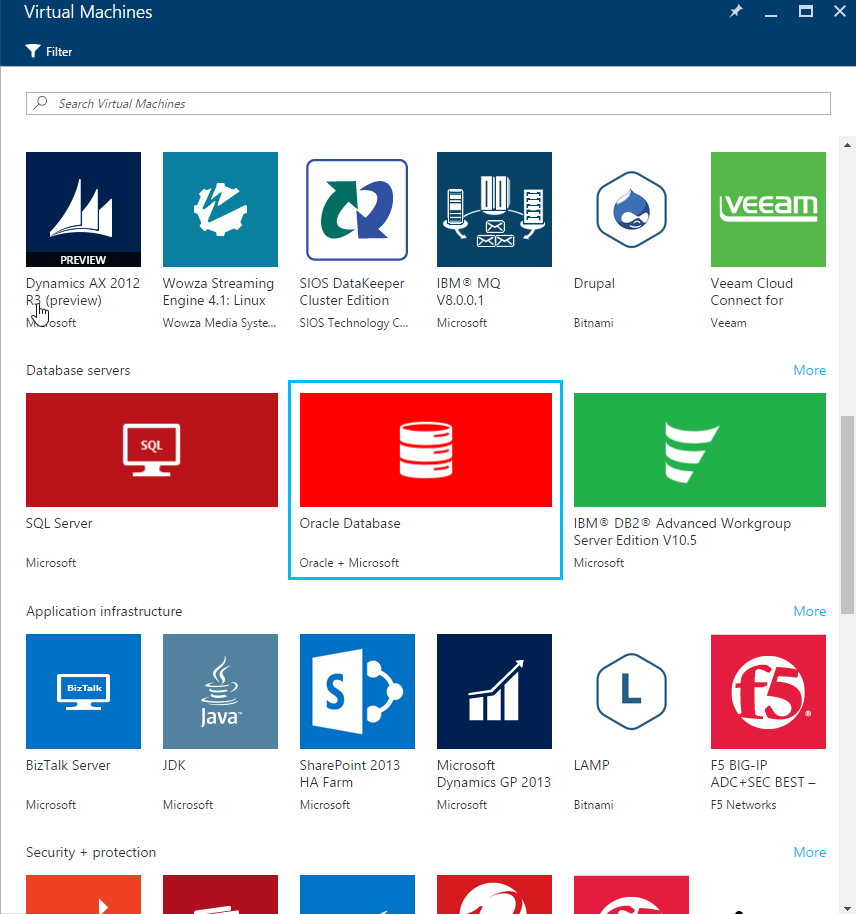Open the Dynamics AX 2012 R3 preview tile
This screenshot has width=856, height=914.
coord(83,209)
